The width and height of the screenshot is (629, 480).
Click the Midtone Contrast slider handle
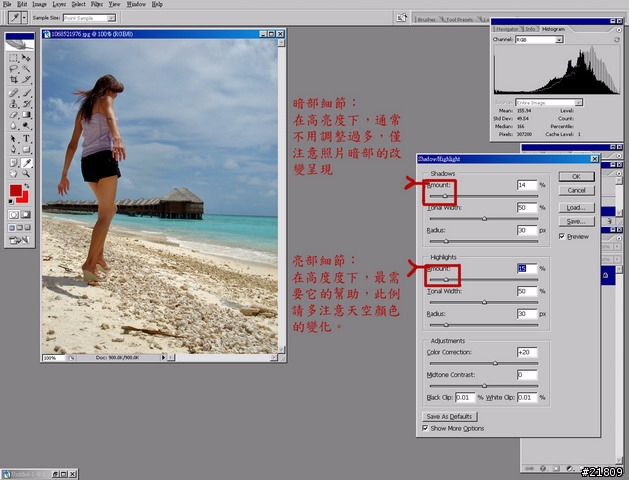coord(484,385)
